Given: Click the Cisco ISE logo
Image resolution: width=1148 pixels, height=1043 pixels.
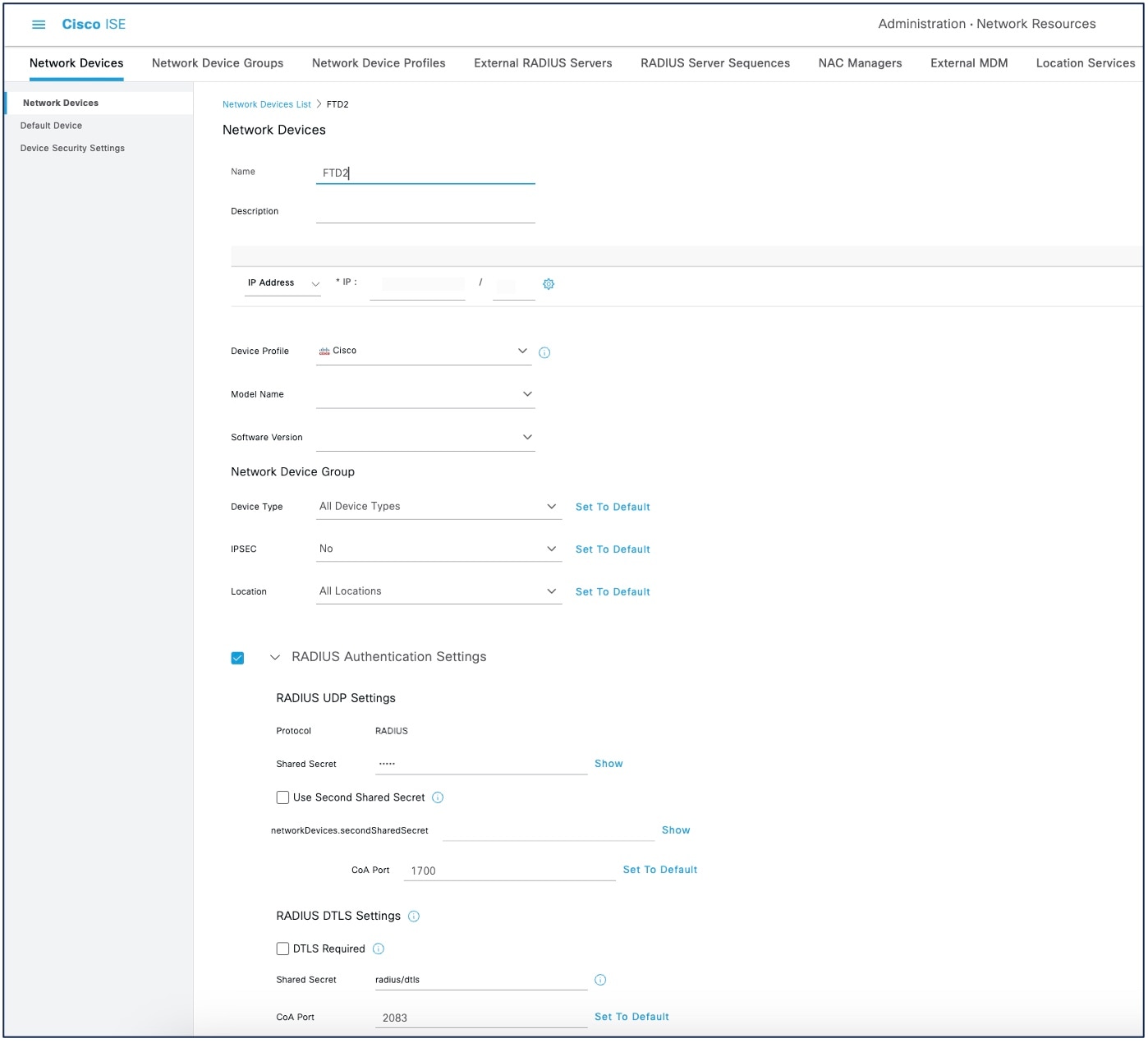Looking at the screenshot, I should click(x=94, y=25).
